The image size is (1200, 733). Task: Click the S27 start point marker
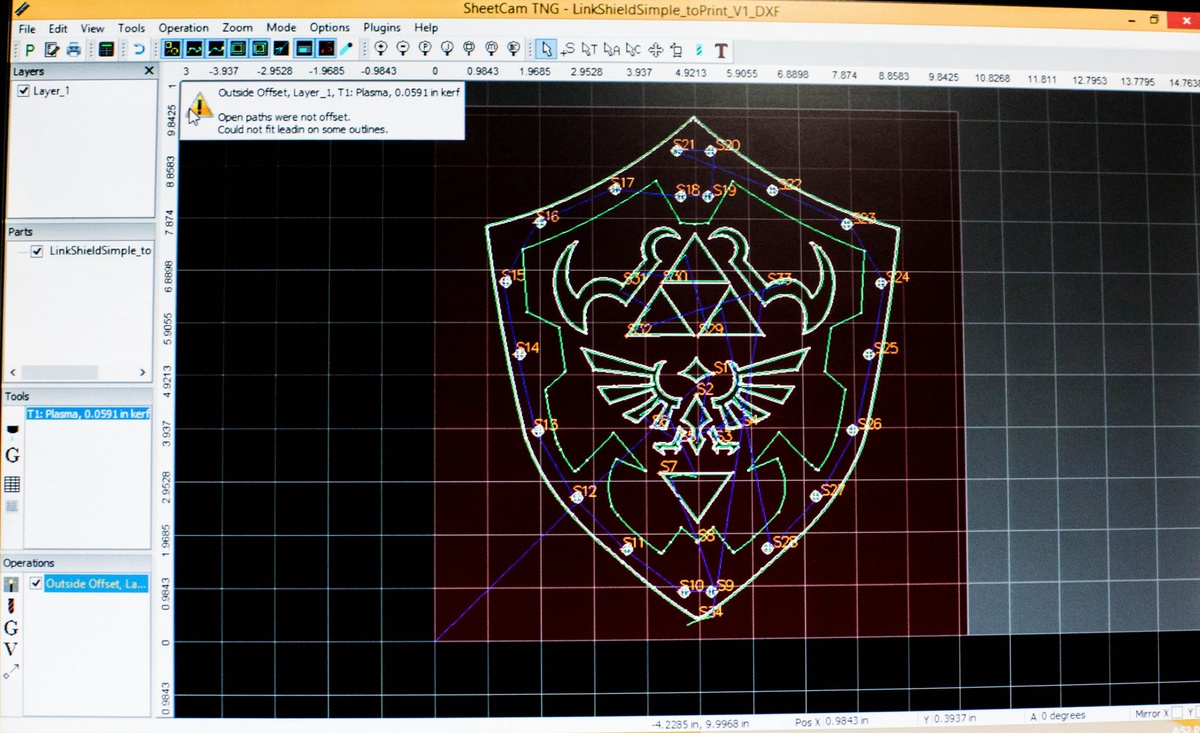coord(815,496)
